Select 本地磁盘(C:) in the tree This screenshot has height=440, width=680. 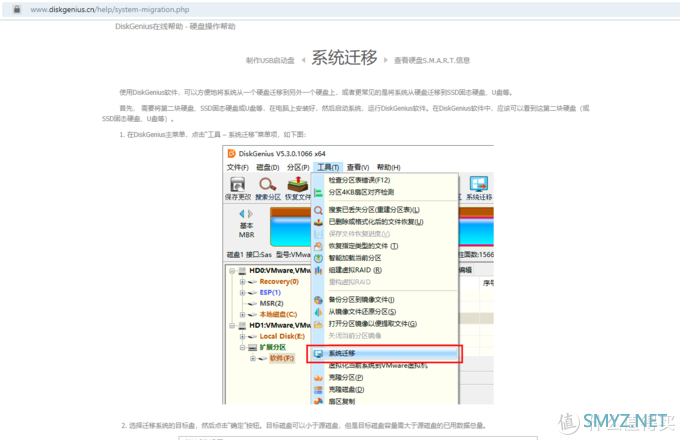[278, 315]
